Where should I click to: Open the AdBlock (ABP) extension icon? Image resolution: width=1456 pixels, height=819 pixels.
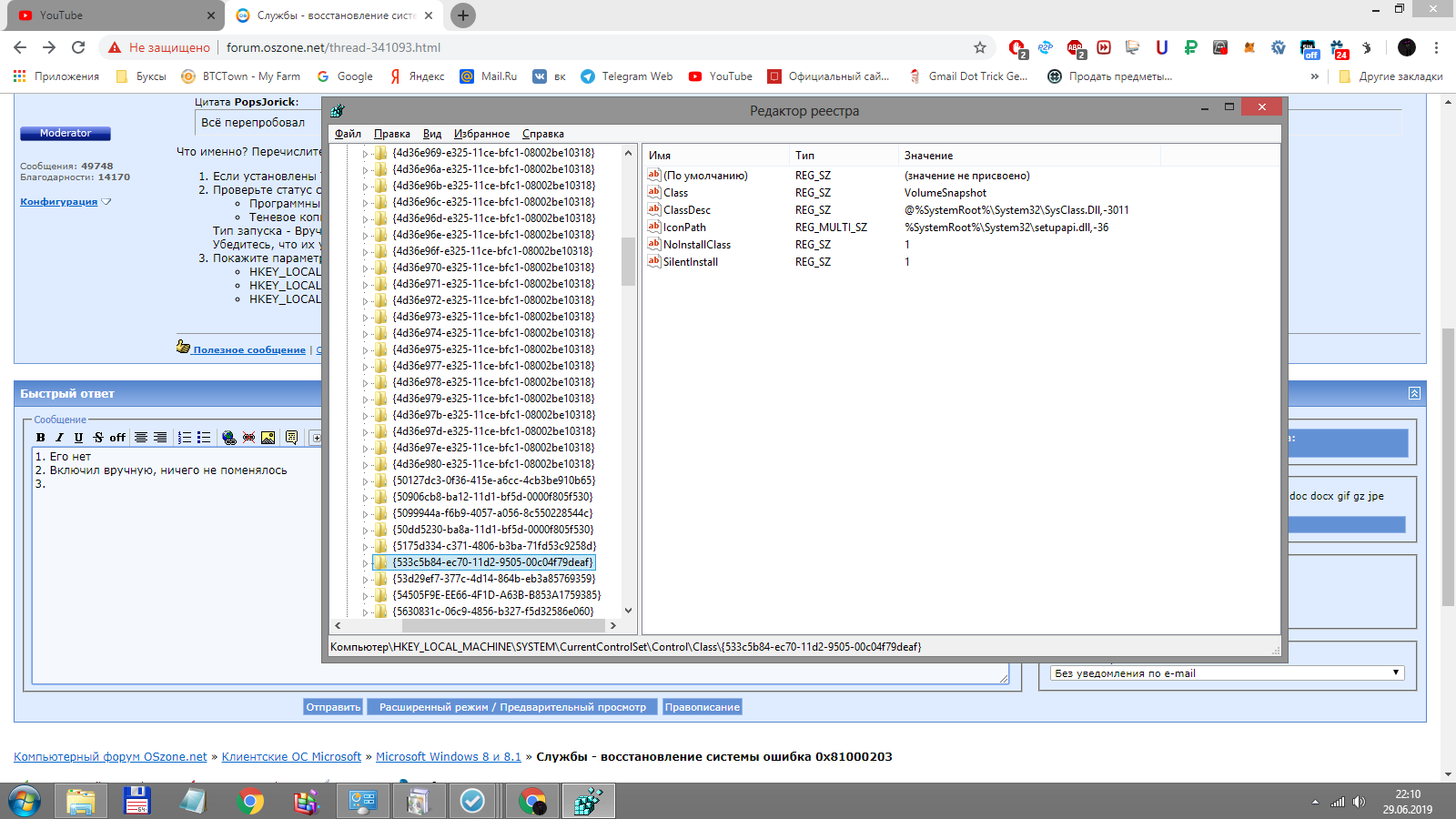tap(1076, 47)
